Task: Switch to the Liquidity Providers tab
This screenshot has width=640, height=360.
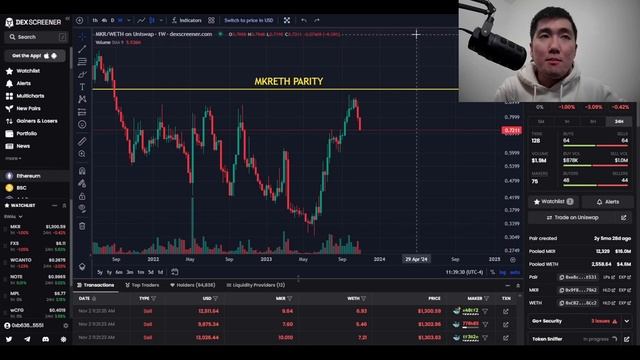Action: [256, 285]
